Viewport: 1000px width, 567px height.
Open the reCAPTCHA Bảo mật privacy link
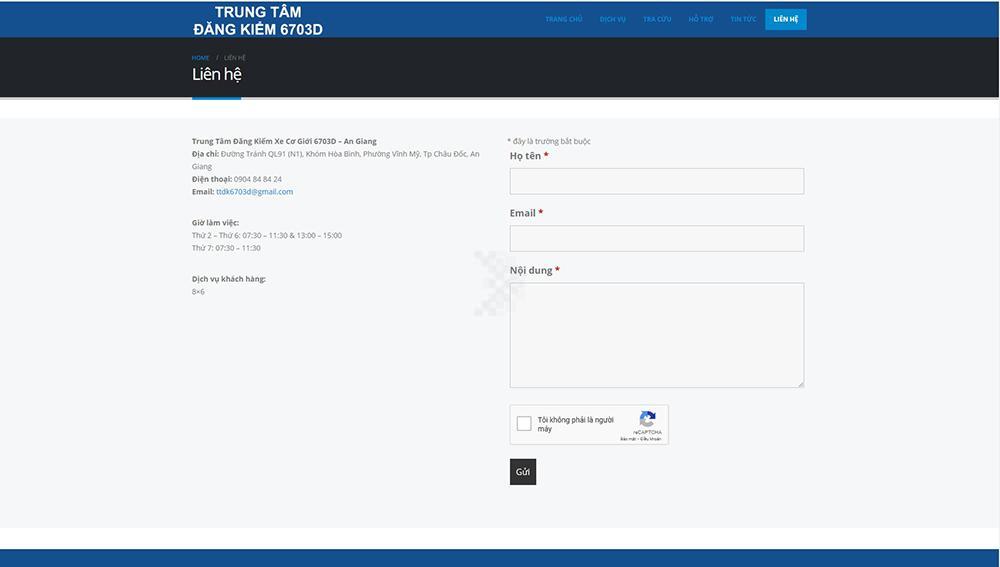click(x=627, y=439)
